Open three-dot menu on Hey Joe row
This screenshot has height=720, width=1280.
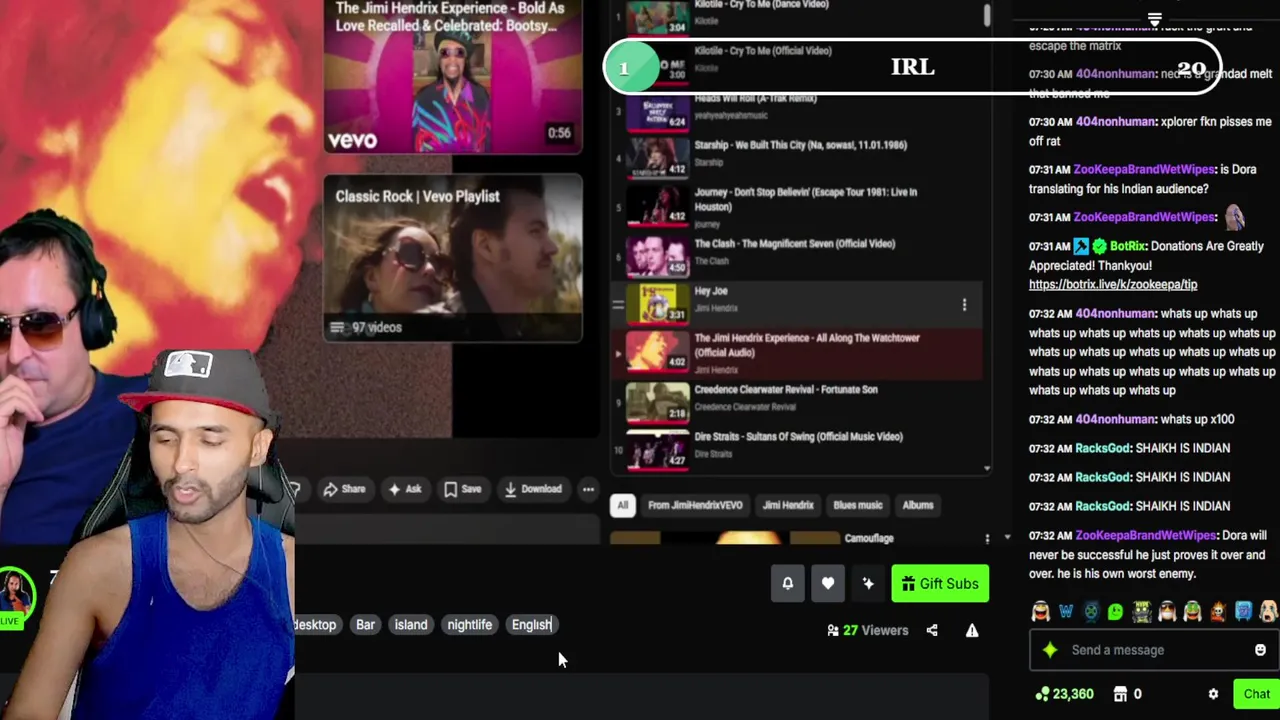coord(964,305)
